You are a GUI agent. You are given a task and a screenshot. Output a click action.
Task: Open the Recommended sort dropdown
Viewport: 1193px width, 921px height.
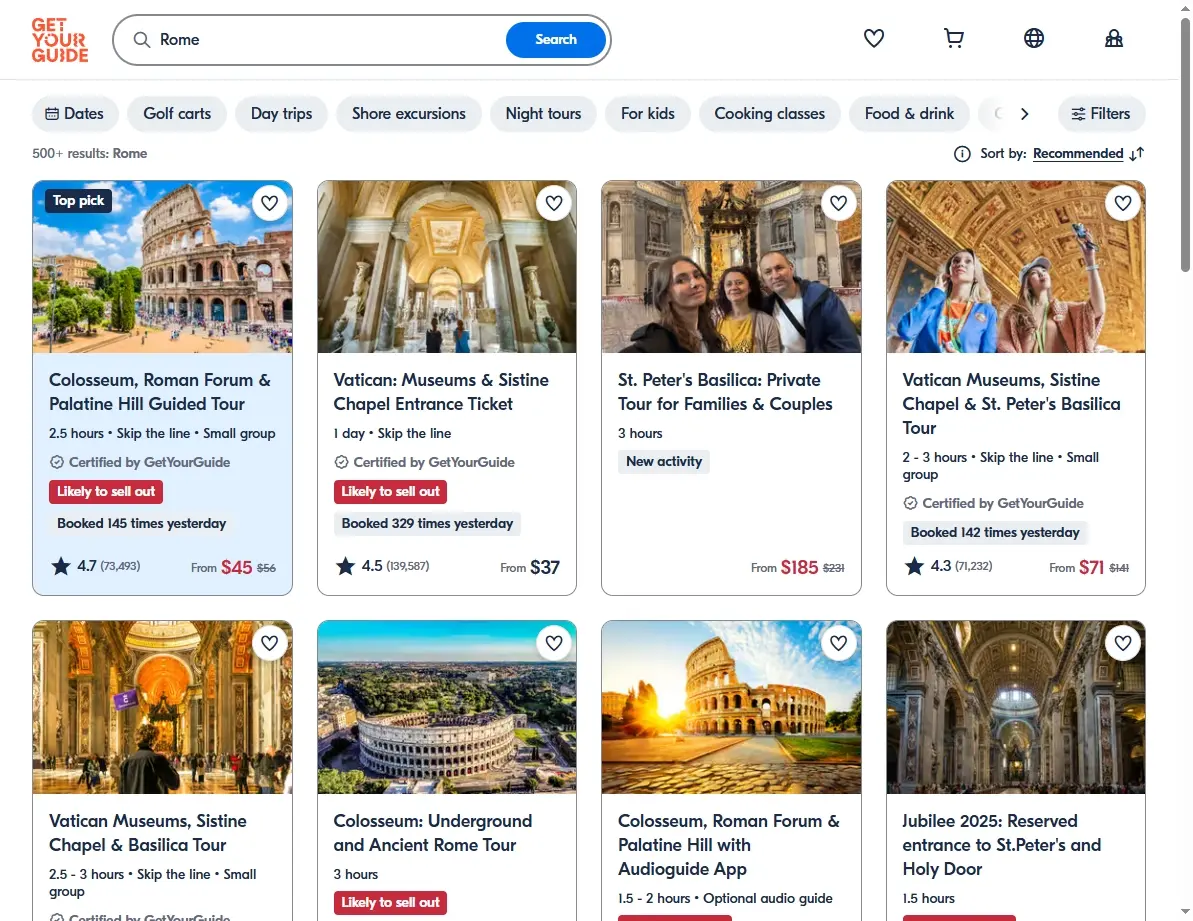coord(1077,154)
